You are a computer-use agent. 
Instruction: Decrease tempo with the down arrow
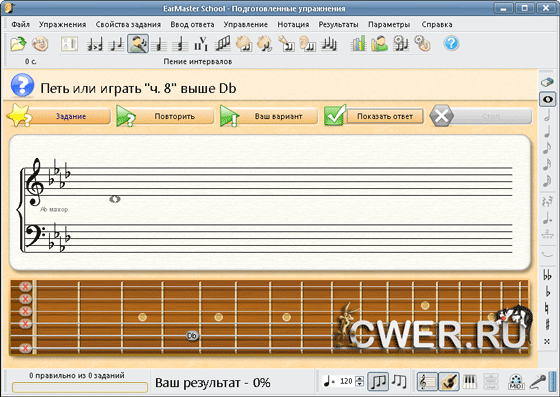(360, 384)
